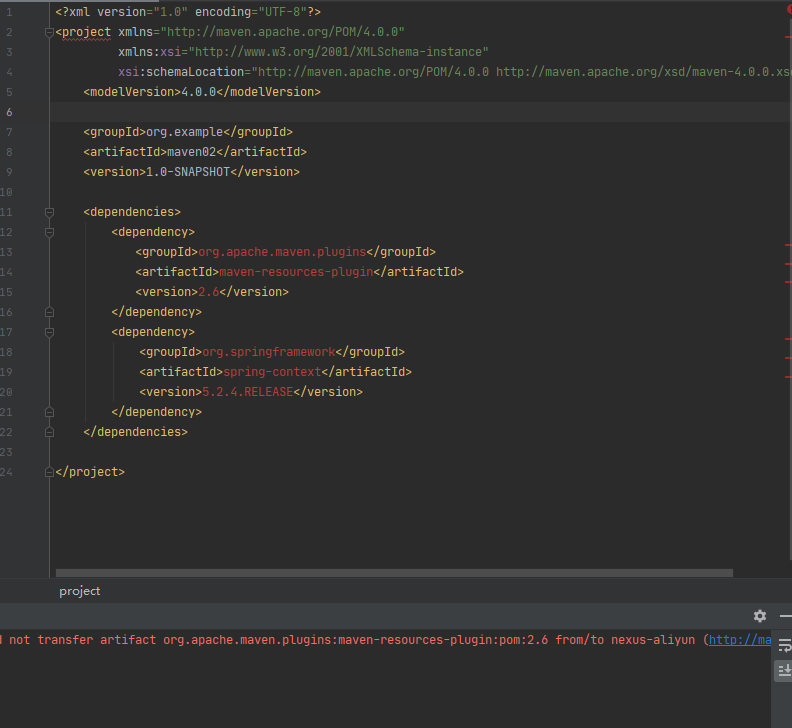Click the underlined project tag name on line 2
Image resolution: width=792 pixels, height=728 pixels.
click(x=86, y=32)
